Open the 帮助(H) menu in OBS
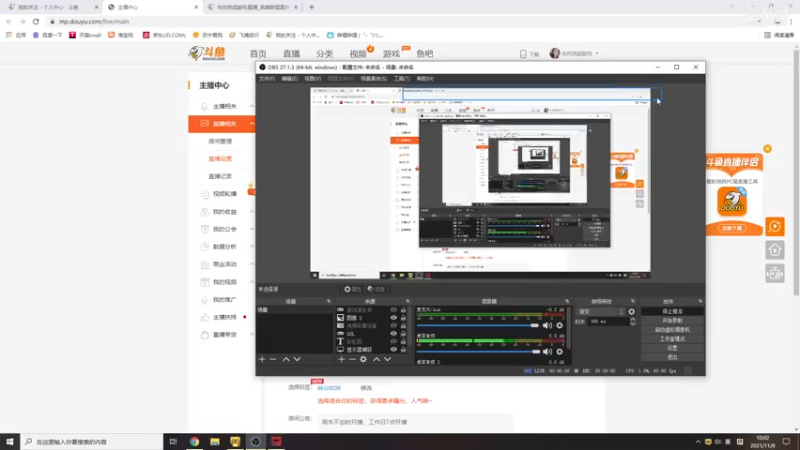Screen dimensions: 800x450 (425, 79)
